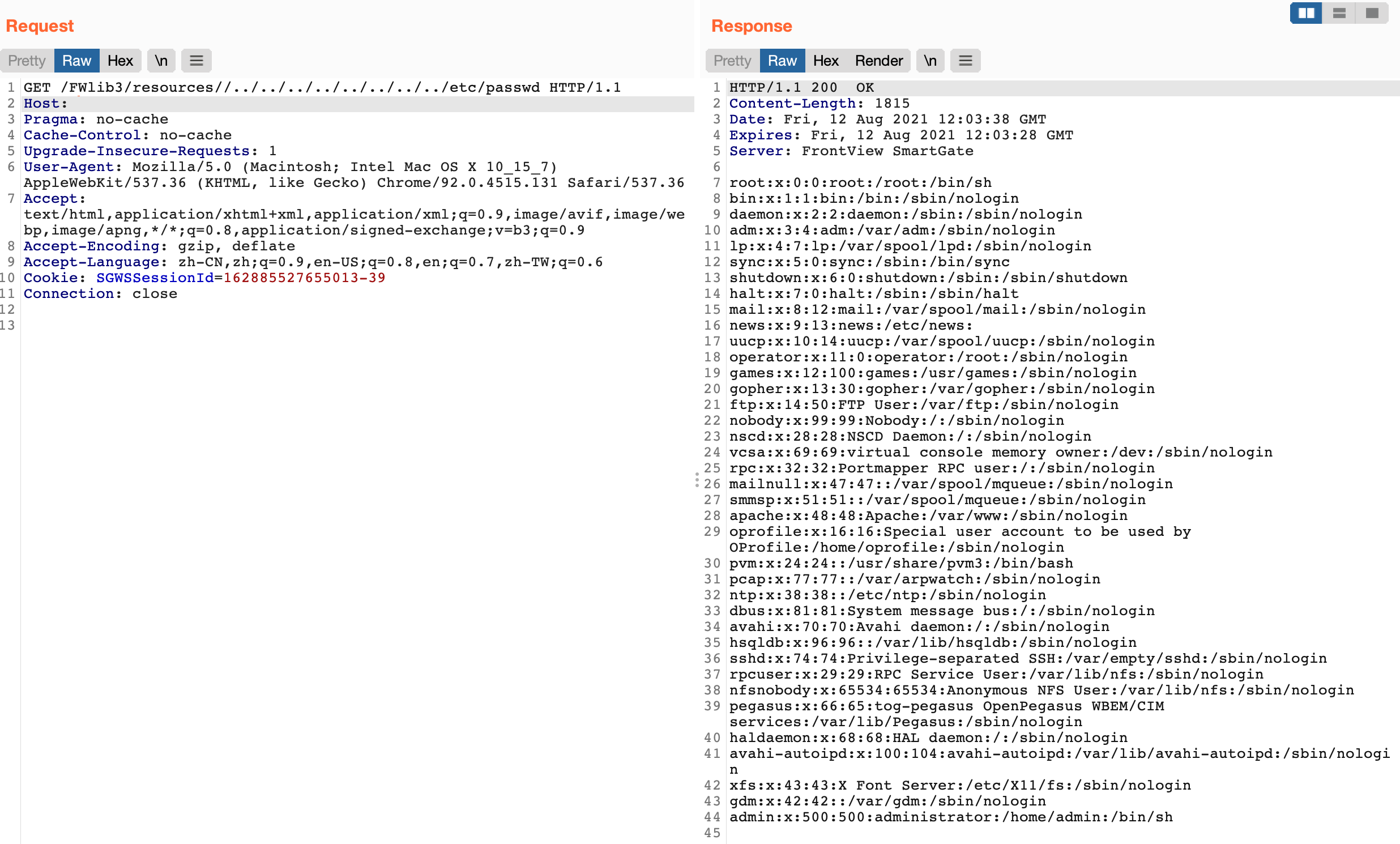The height and width of the screenshot is (844, 1400).
Task: Open Render tab in Response panel
Action: (878, 61)
